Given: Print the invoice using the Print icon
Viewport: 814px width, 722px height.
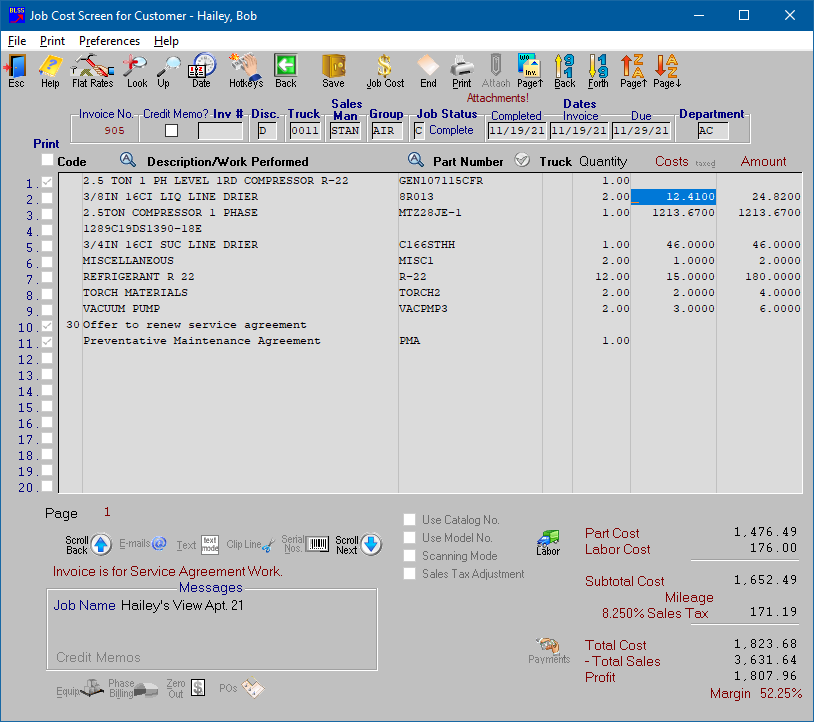Looking at the screenshot, I should [x=461, y=70].
